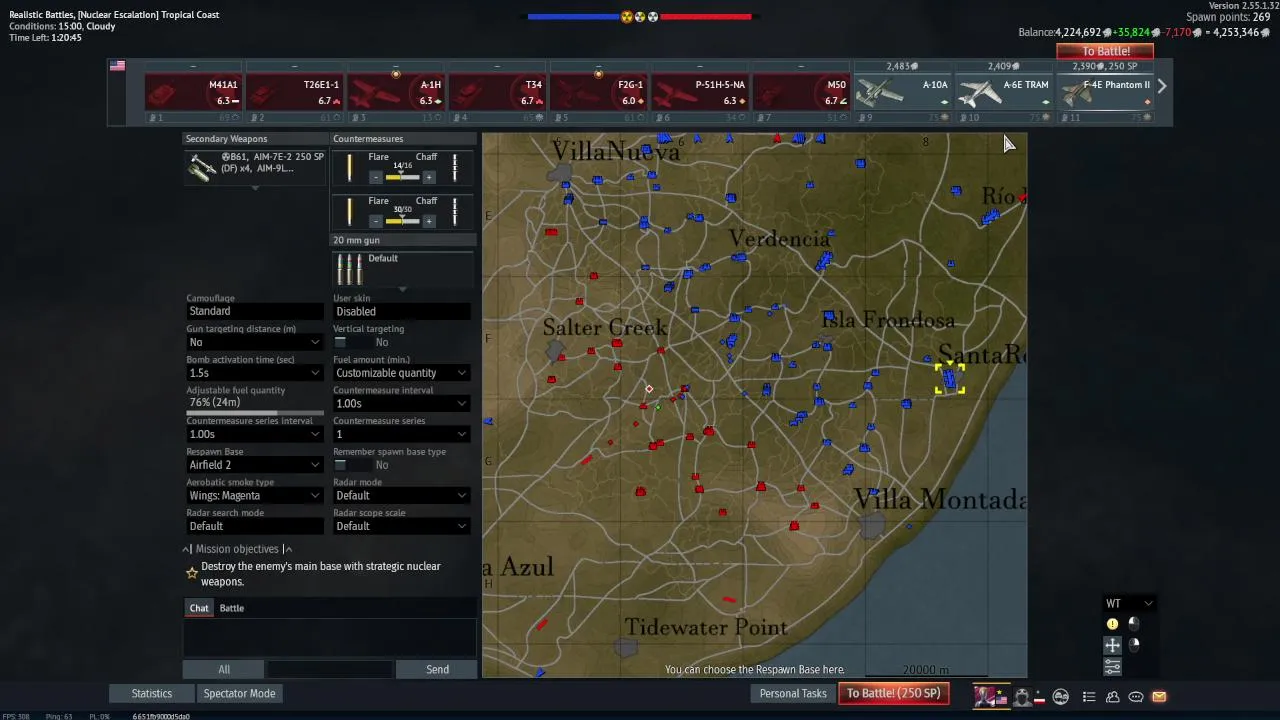Open Countermeasure series interval dropdown

255,434
